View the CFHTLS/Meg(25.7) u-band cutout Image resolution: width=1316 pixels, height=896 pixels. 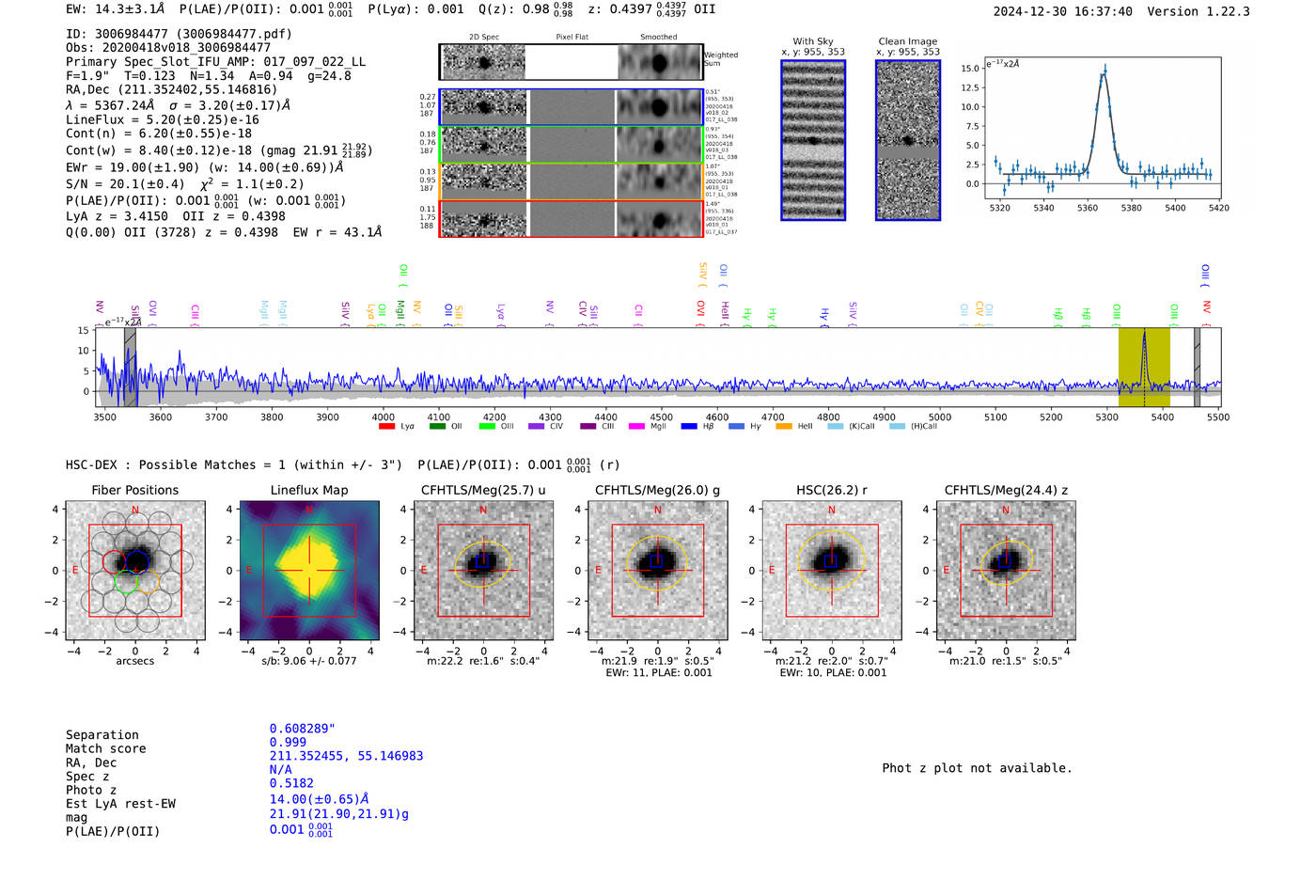point(483,571)
